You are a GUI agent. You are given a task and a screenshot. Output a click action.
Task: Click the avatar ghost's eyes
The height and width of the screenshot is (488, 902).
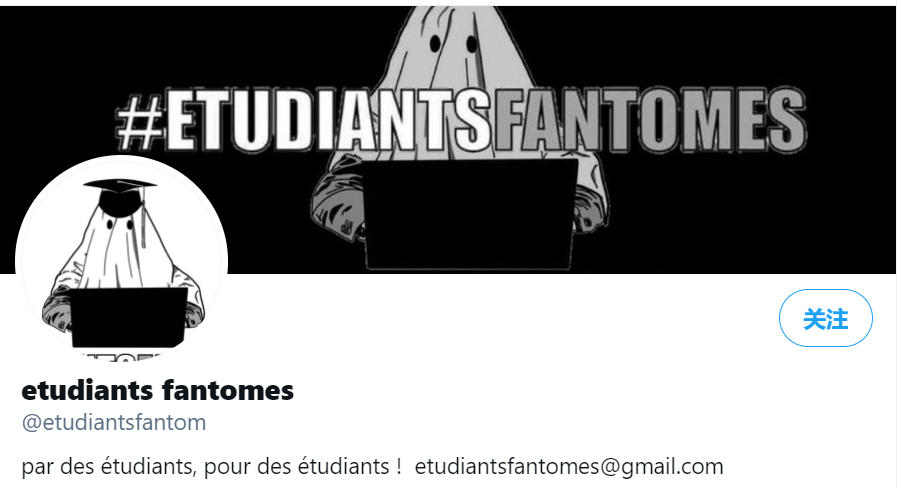point(120,224)
